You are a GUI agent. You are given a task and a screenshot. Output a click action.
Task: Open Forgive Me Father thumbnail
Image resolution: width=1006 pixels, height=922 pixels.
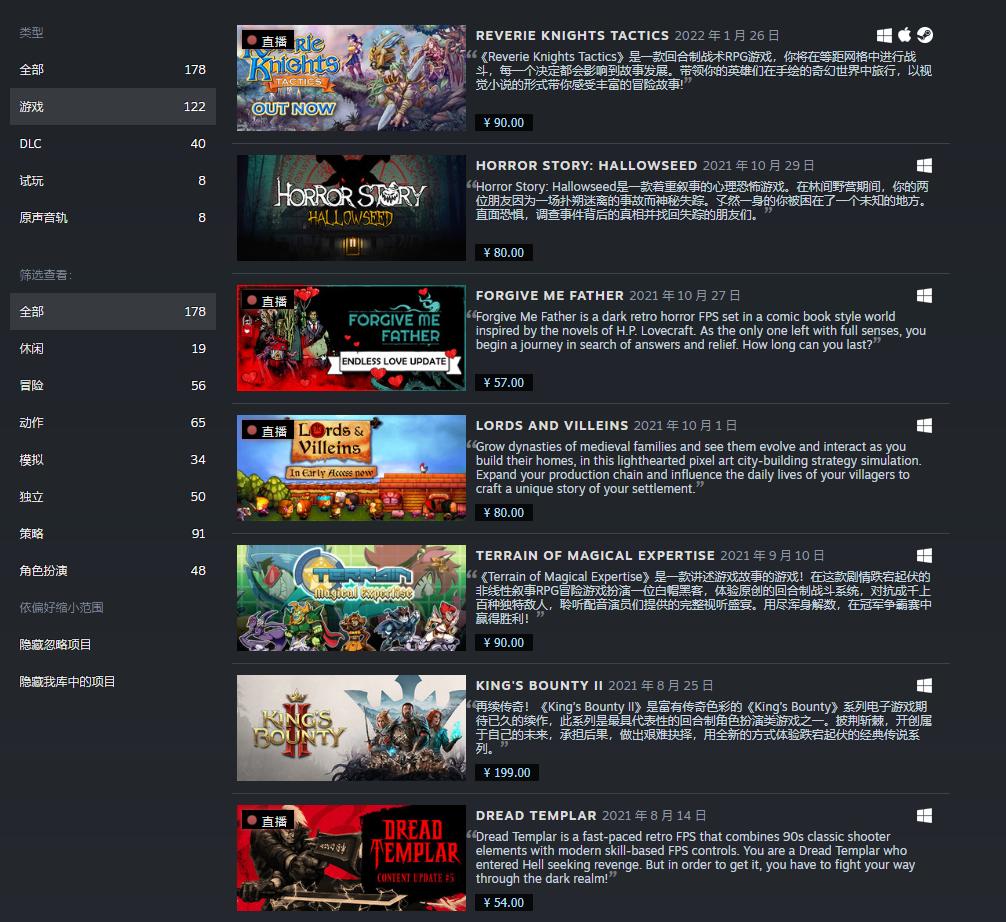[351, 338]
